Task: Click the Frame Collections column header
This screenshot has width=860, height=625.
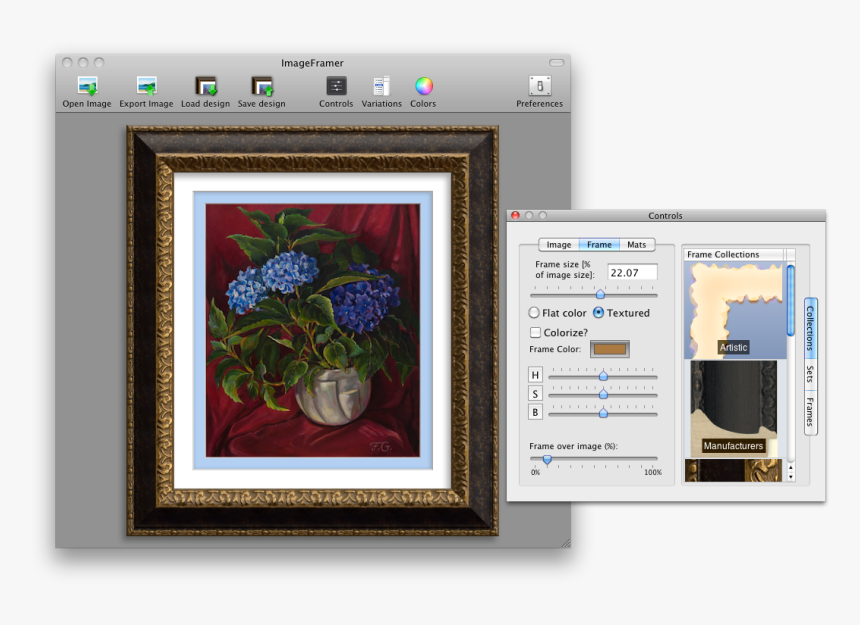Action: point(735,254)
